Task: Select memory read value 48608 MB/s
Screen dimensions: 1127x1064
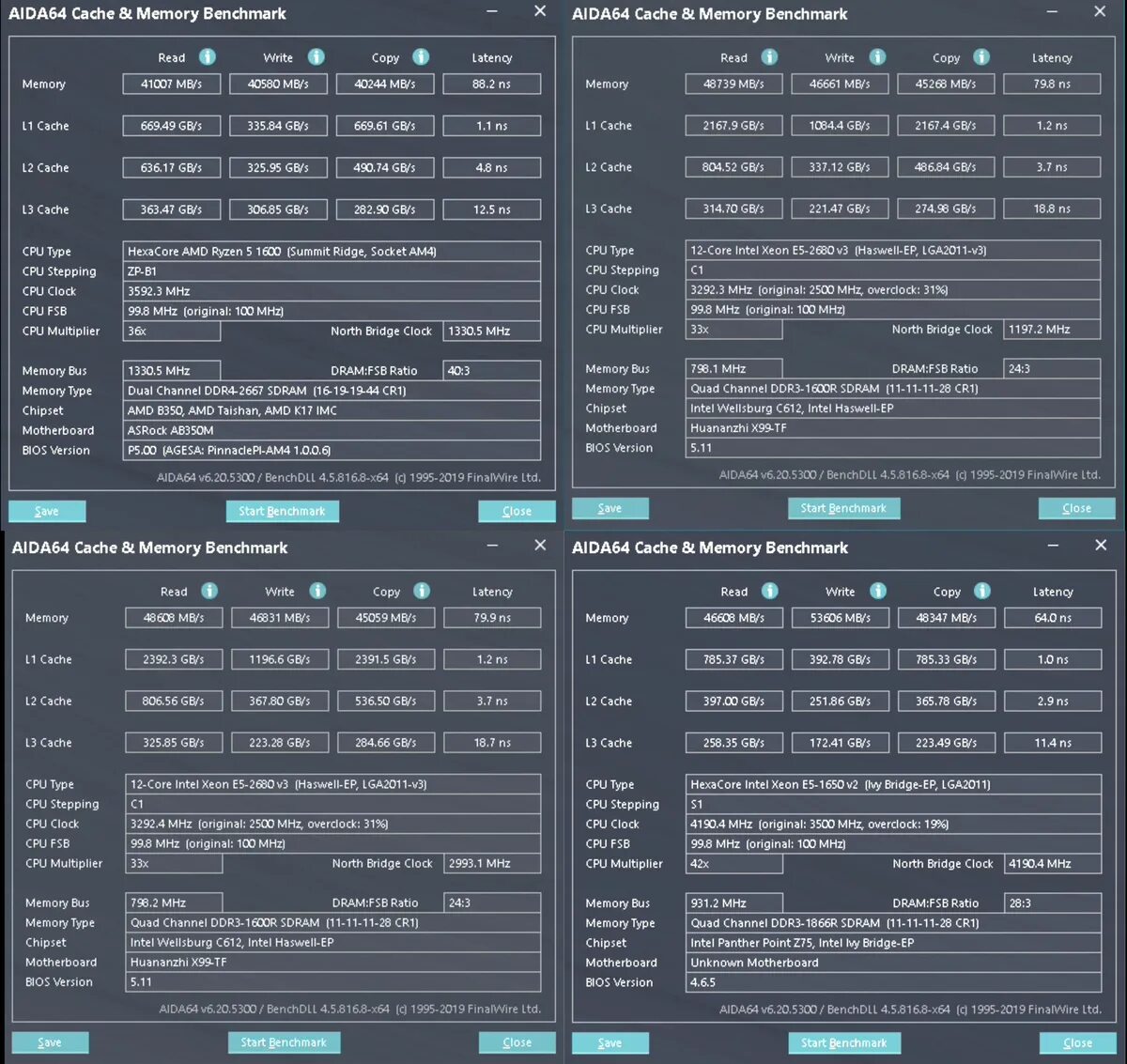Action: pyautogui.click(x=174, y=618)
